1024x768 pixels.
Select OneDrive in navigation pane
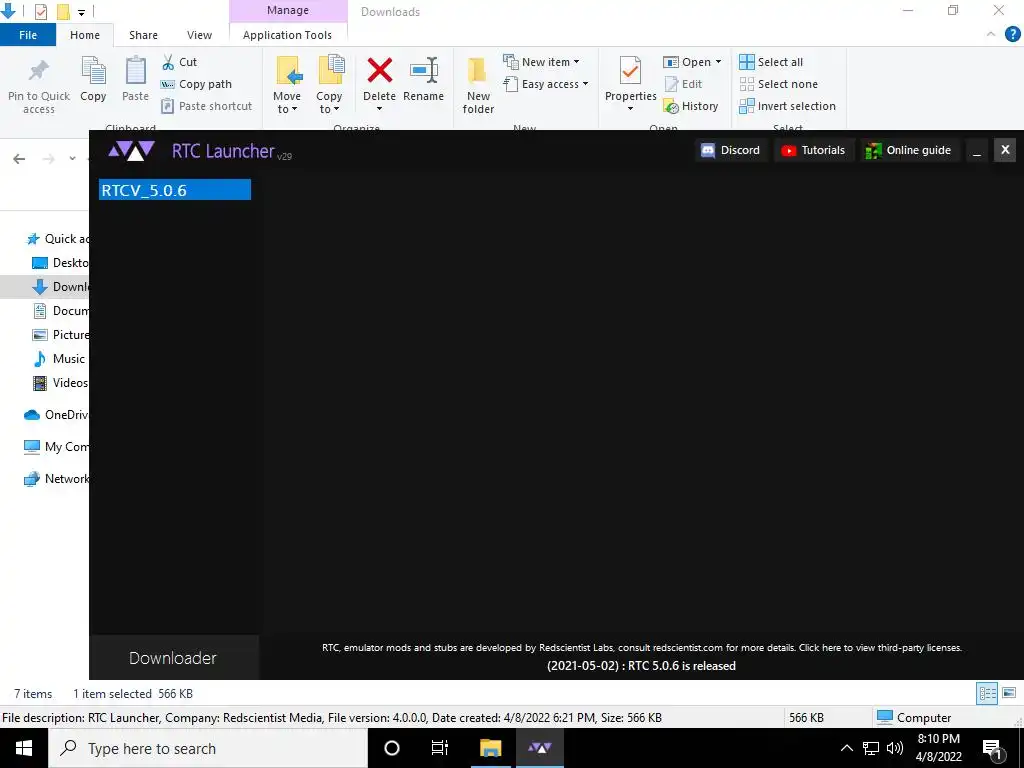[x=56, y=415]
